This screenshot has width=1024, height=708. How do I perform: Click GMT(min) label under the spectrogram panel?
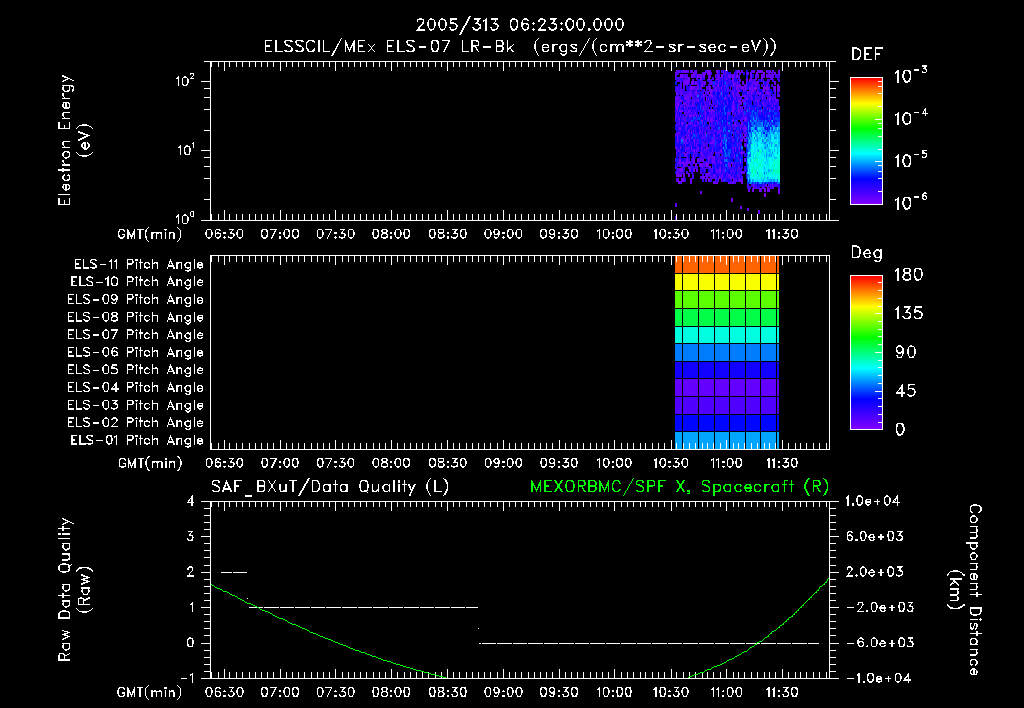pyautogui.click(x=150, y=234)
